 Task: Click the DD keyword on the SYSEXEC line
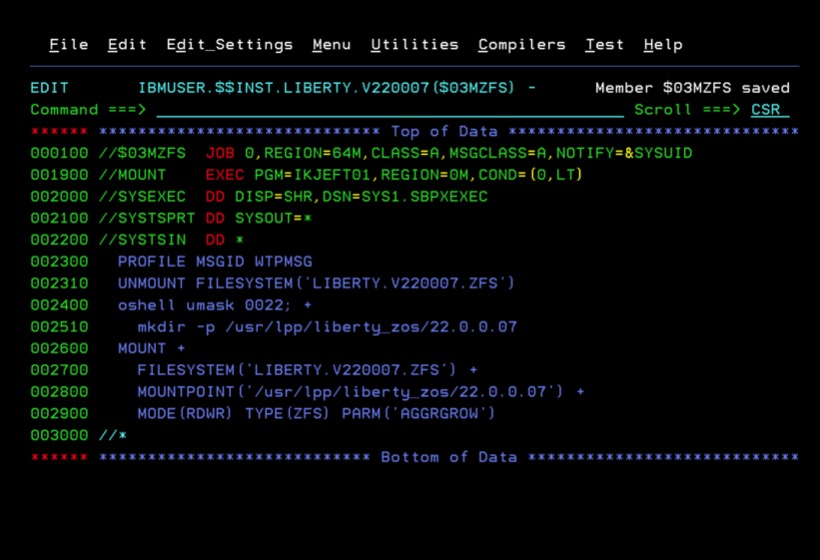[x=215, y=197]
